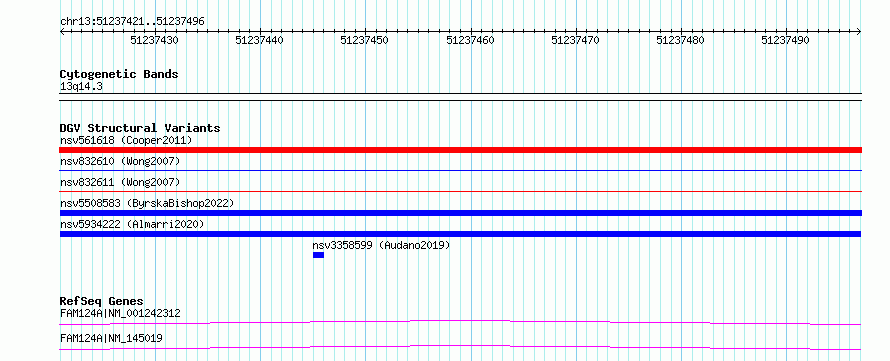Viewport: 890px width, 361px height.
Task: Click ruler position 51237440
Action: (259, 40)
